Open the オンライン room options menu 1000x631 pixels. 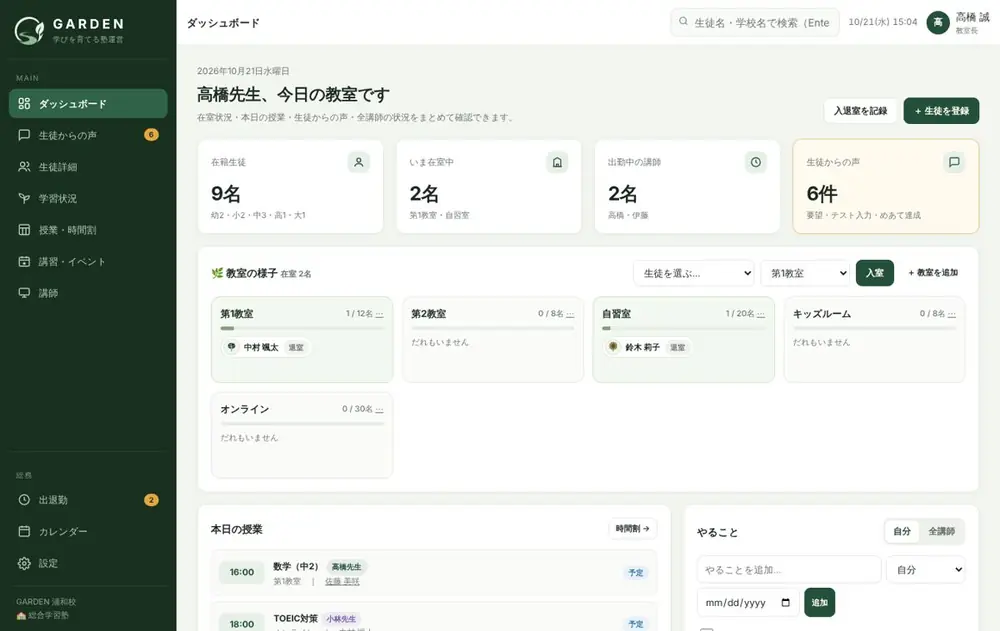pyautogui.click(x=379, y=409)
